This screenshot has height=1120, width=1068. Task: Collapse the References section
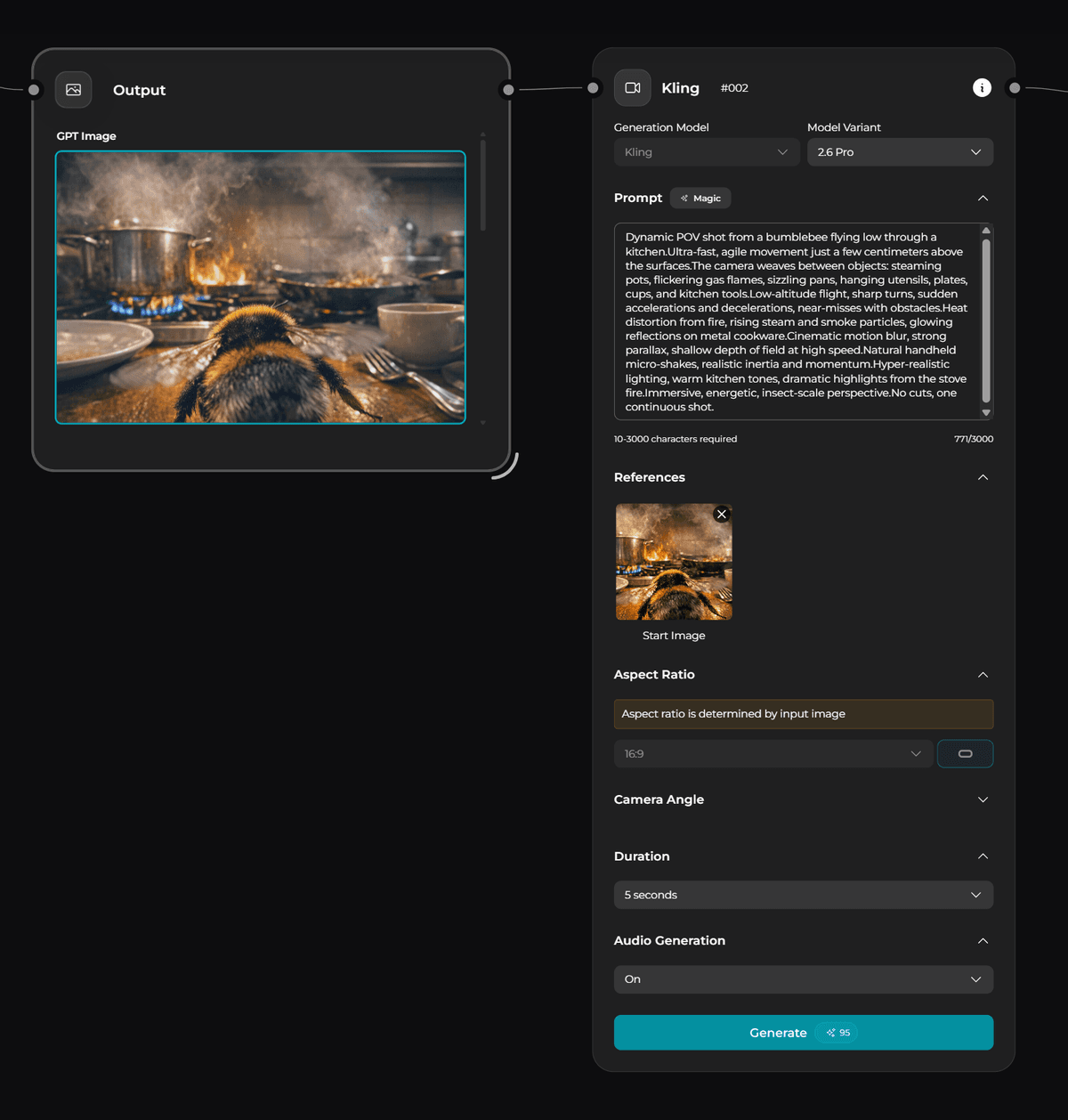tap(983, 477)
